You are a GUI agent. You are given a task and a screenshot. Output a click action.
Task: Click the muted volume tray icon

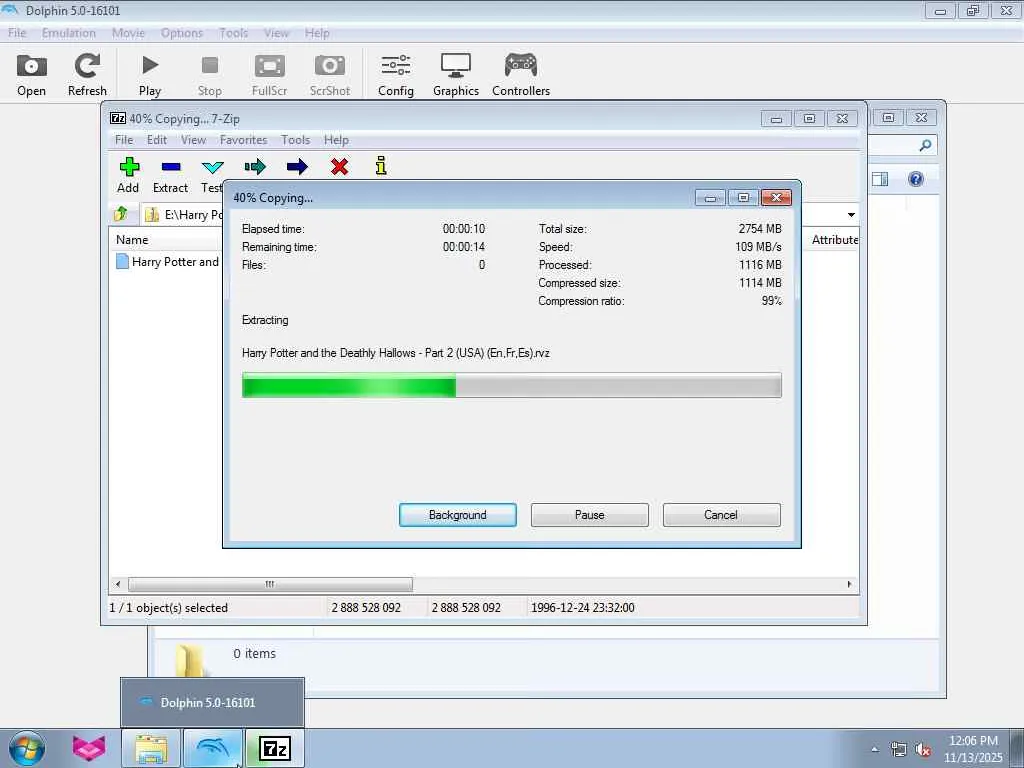click(923, 750)
